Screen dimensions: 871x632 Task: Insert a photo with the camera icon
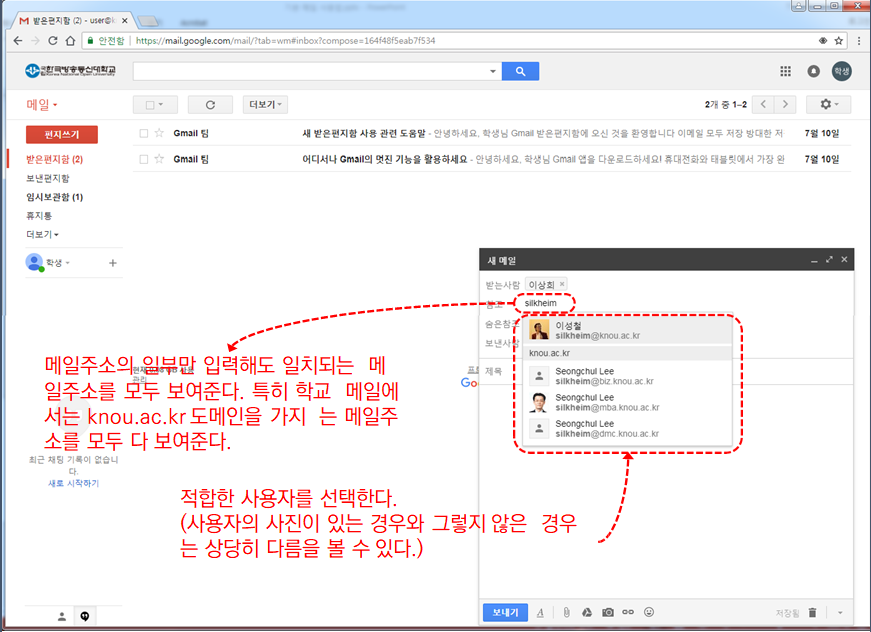click(x=608, y=612)
